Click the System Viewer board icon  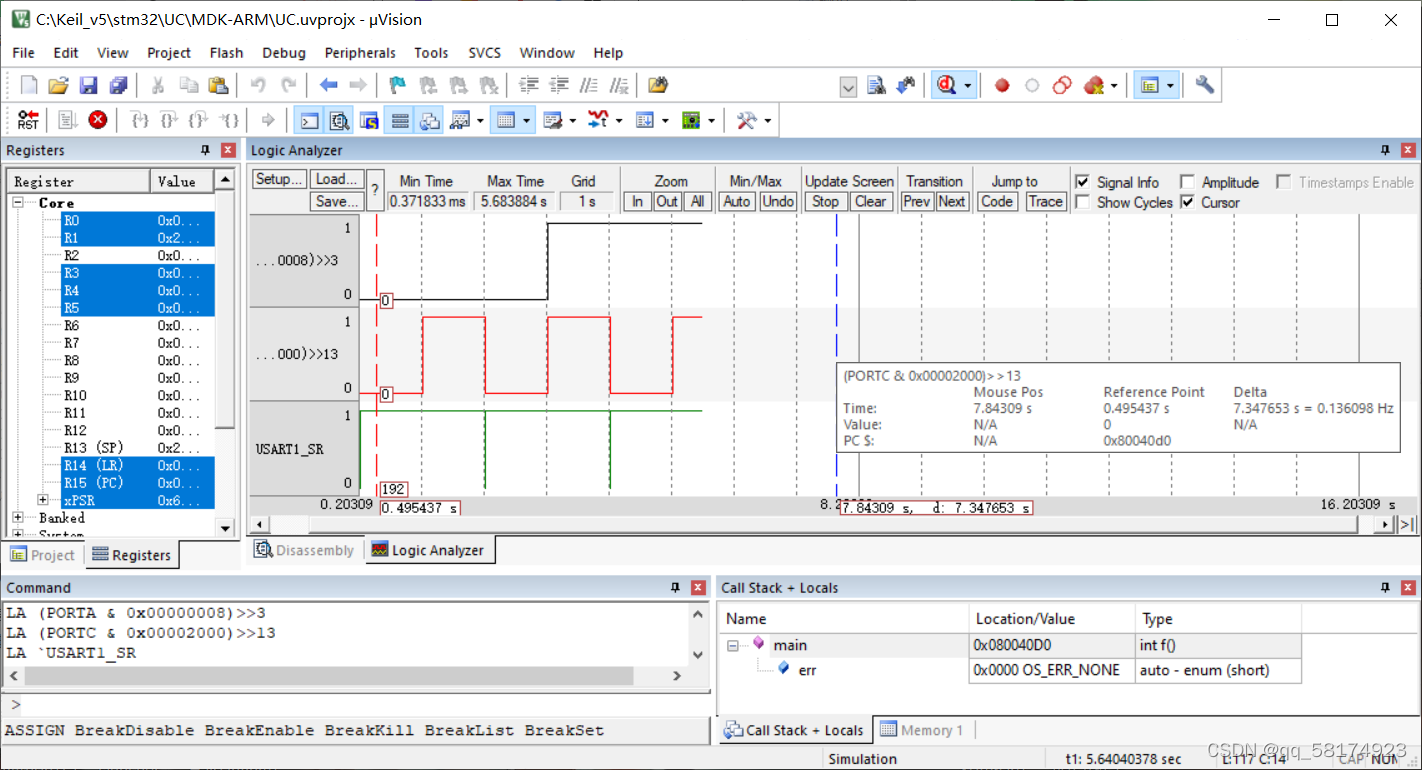click(x=690, y=121)
